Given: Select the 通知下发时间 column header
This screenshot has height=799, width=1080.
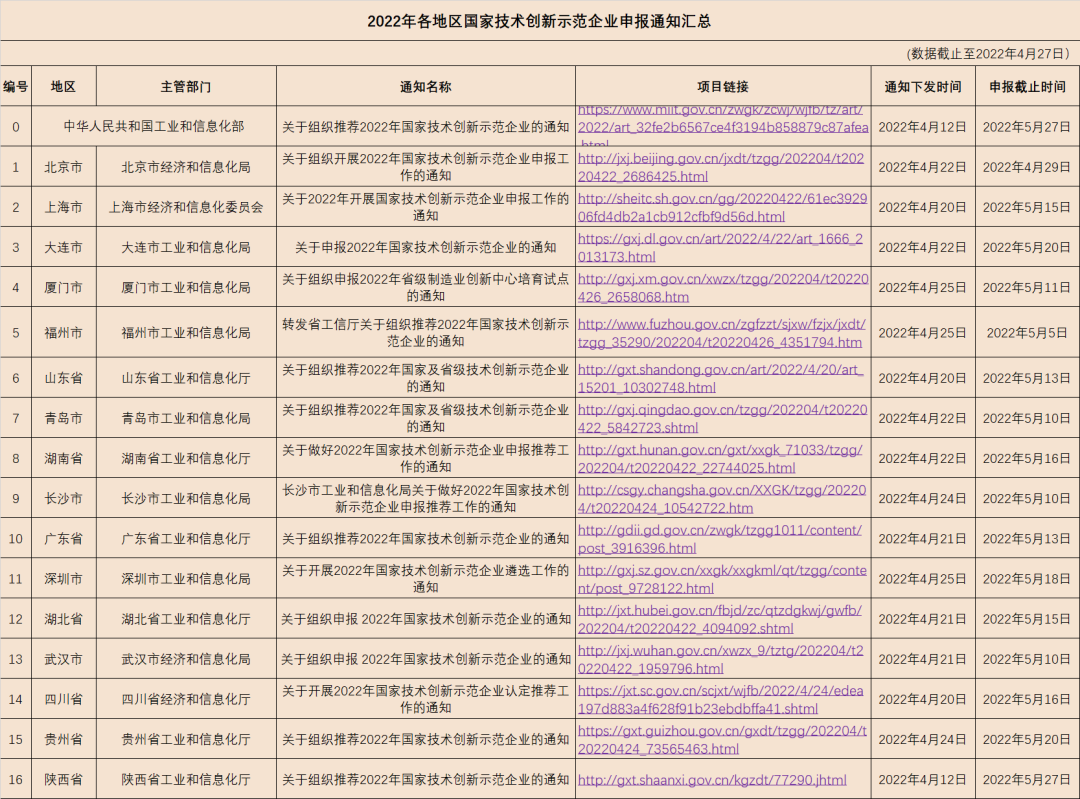Looking at the screenshot, I should click(x=923, y=86).
